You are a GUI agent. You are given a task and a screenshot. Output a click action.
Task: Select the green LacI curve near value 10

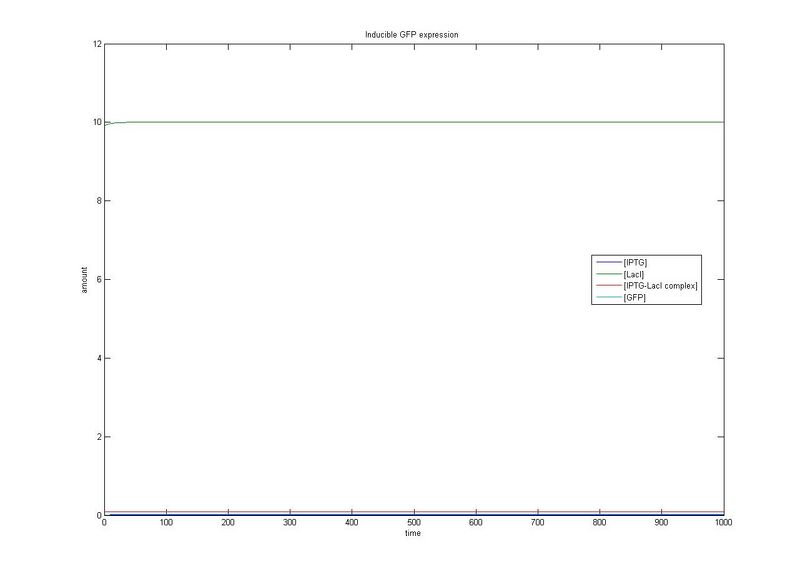[x=400, y=123]
